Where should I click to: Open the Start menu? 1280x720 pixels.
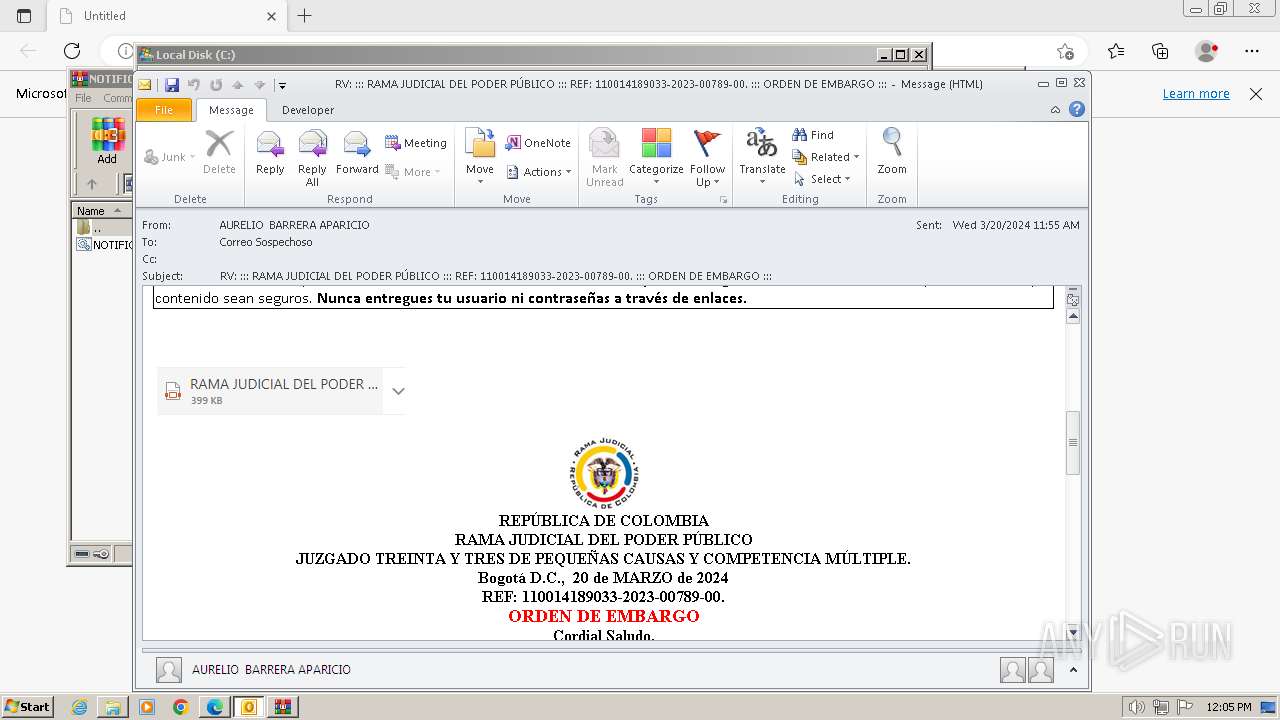pyautogui.click(x=27, y=707)
